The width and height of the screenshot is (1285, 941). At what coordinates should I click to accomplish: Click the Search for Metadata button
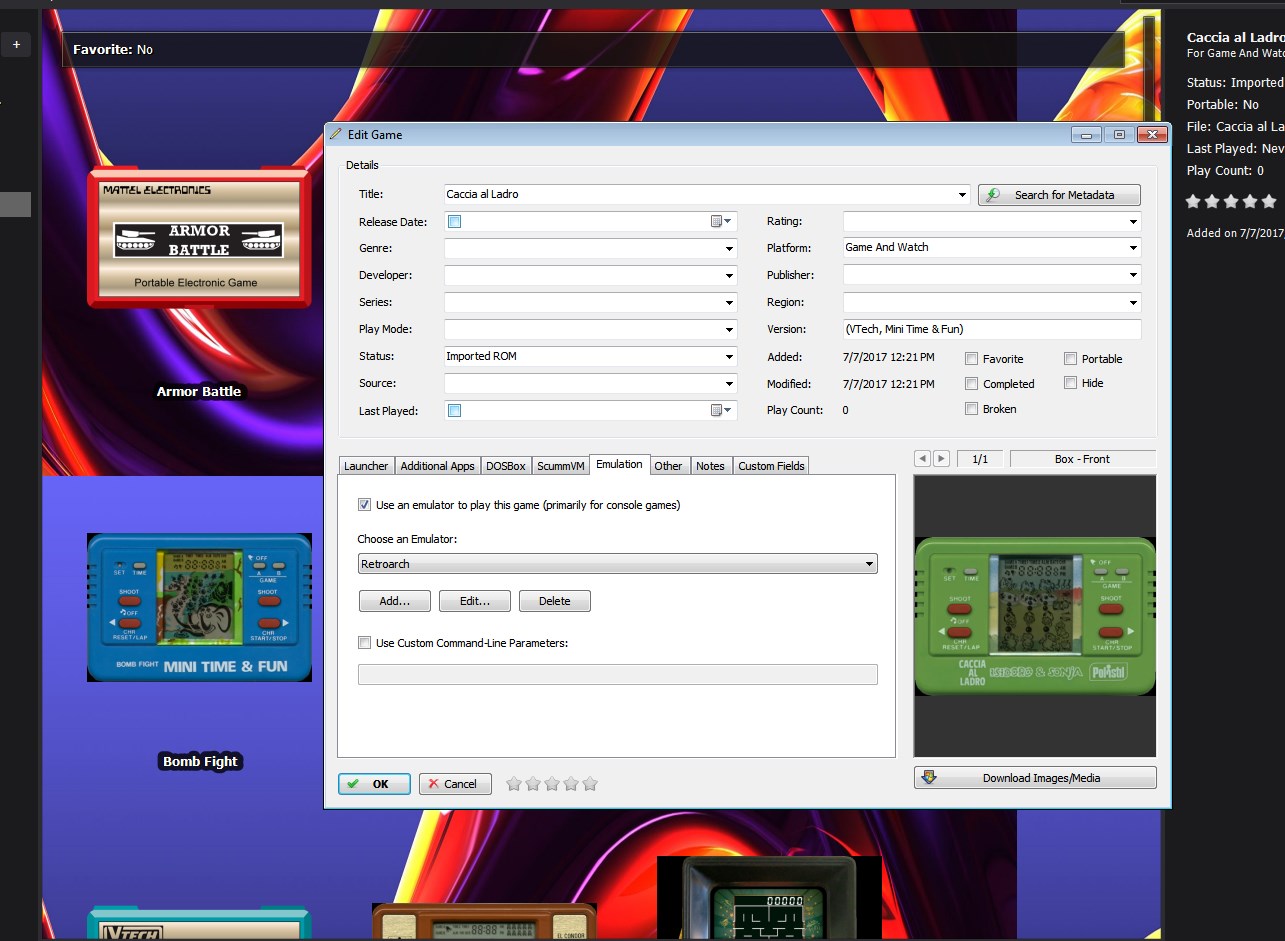click(x=1059, y=195)
